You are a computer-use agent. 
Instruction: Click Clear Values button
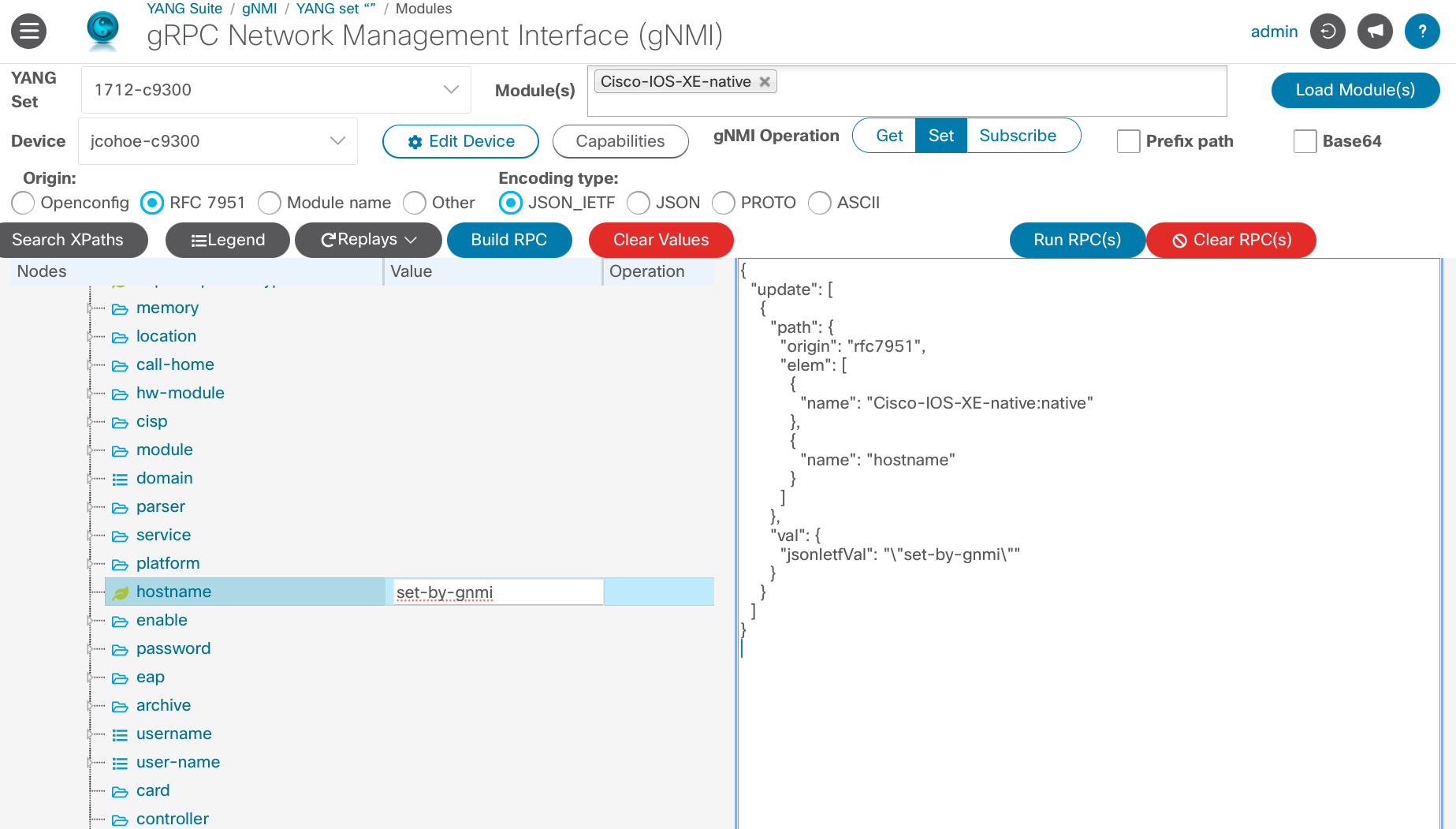click(661, 240)
